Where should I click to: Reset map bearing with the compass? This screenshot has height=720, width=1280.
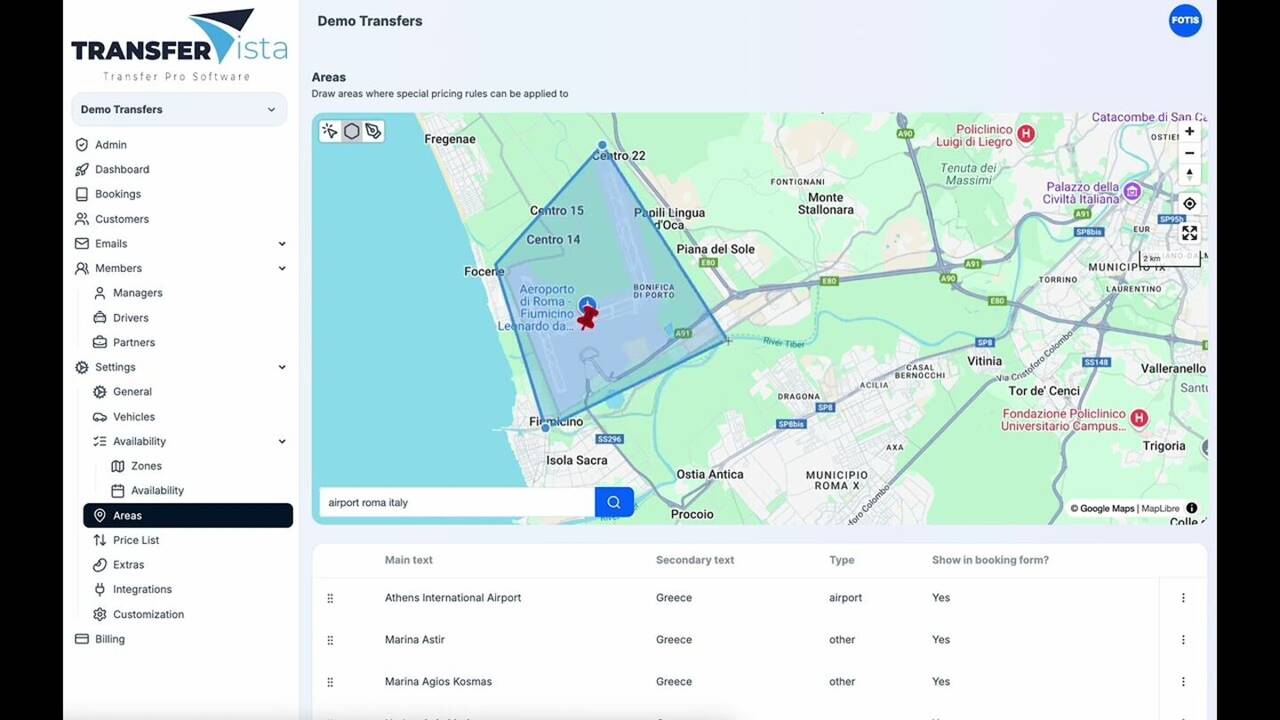pos(1189,175)
